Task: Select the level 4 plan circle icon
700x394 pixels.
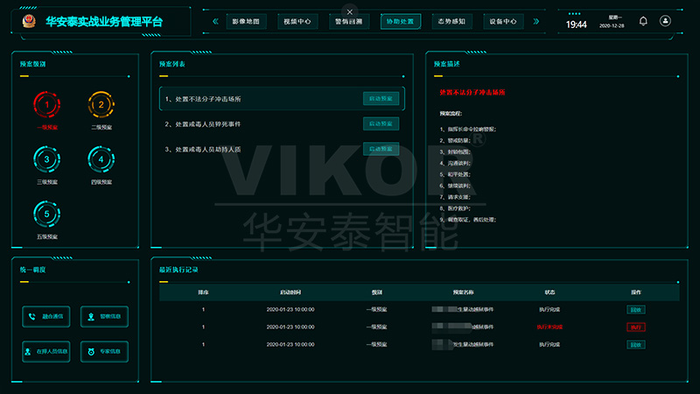Action: (x=101, y=159)
